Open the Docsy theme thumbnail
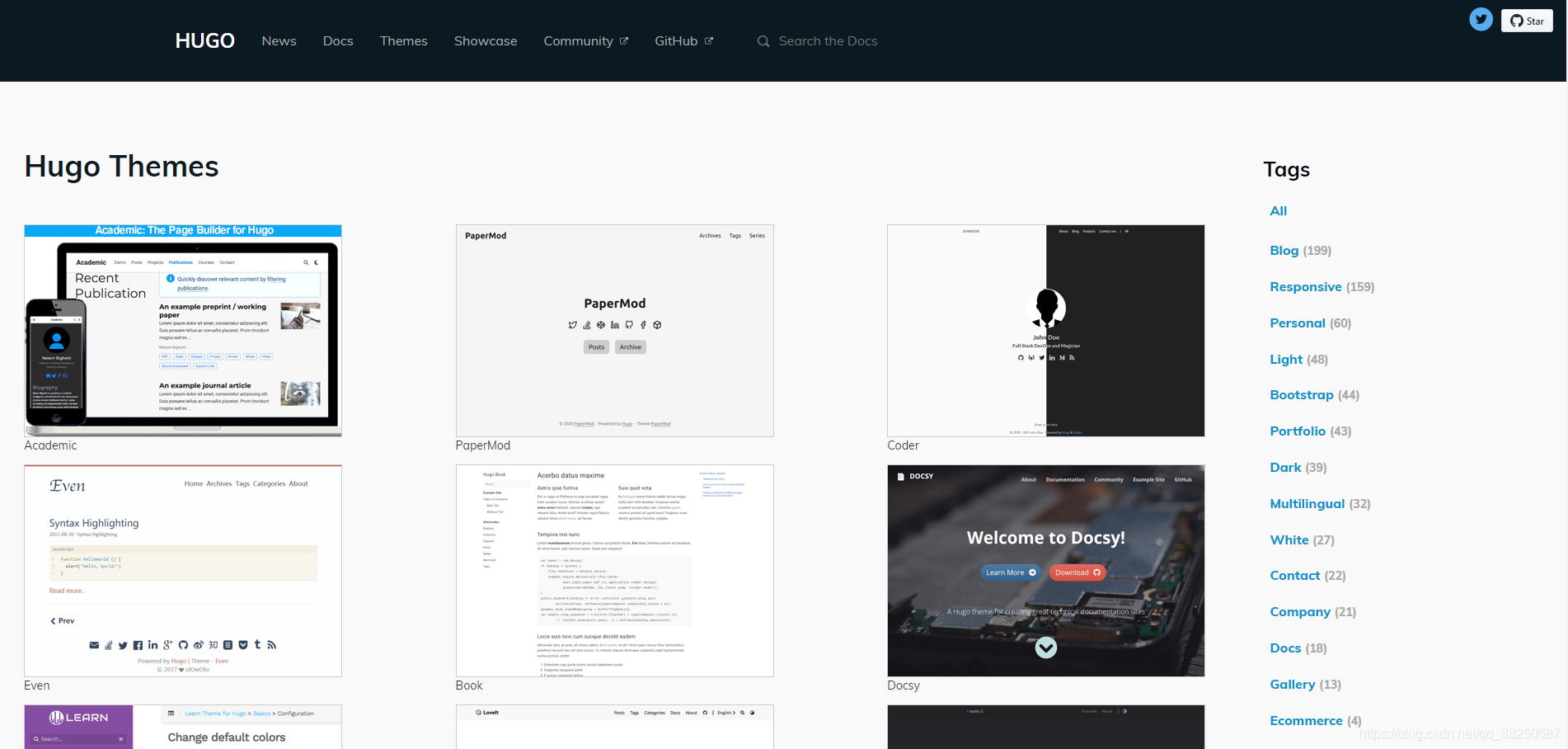Screen dimensions: 1568x749 (x=1046, y=571)
